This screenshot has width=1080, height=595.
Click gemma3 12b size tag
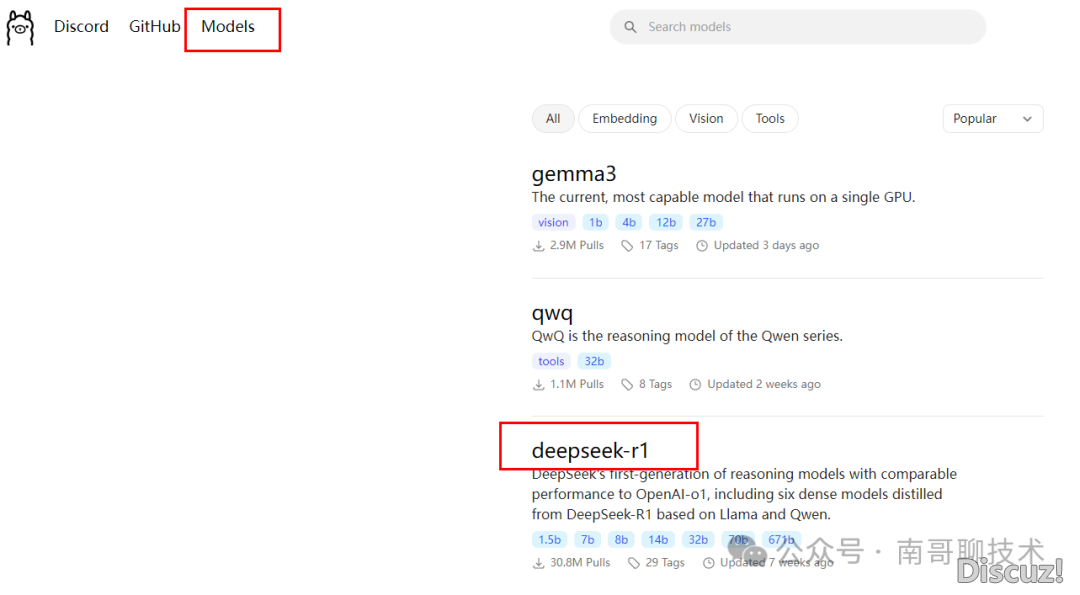point(665,222)
